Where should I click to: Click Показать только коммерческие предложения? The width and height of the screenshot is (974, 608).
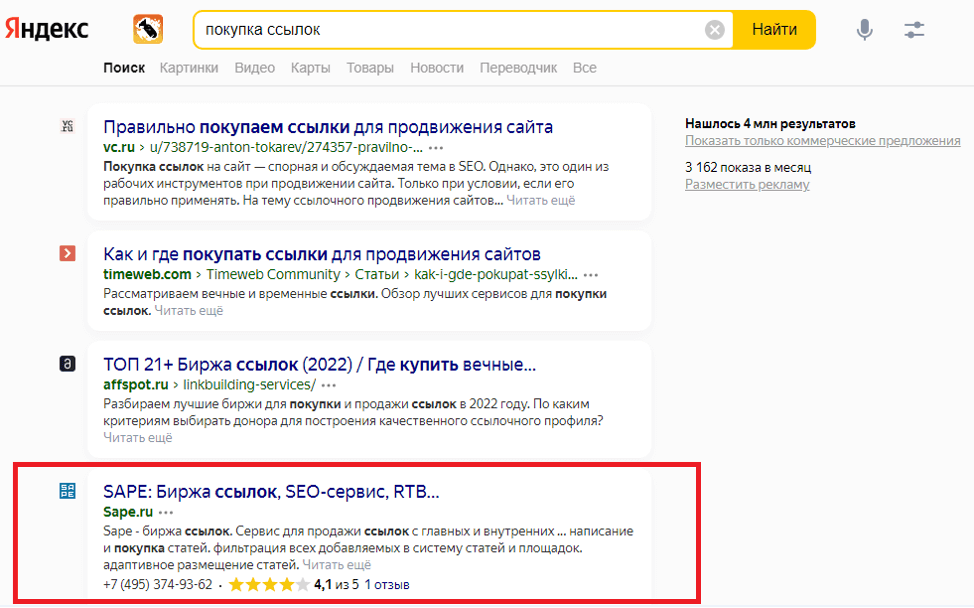[x=822, y=141]
